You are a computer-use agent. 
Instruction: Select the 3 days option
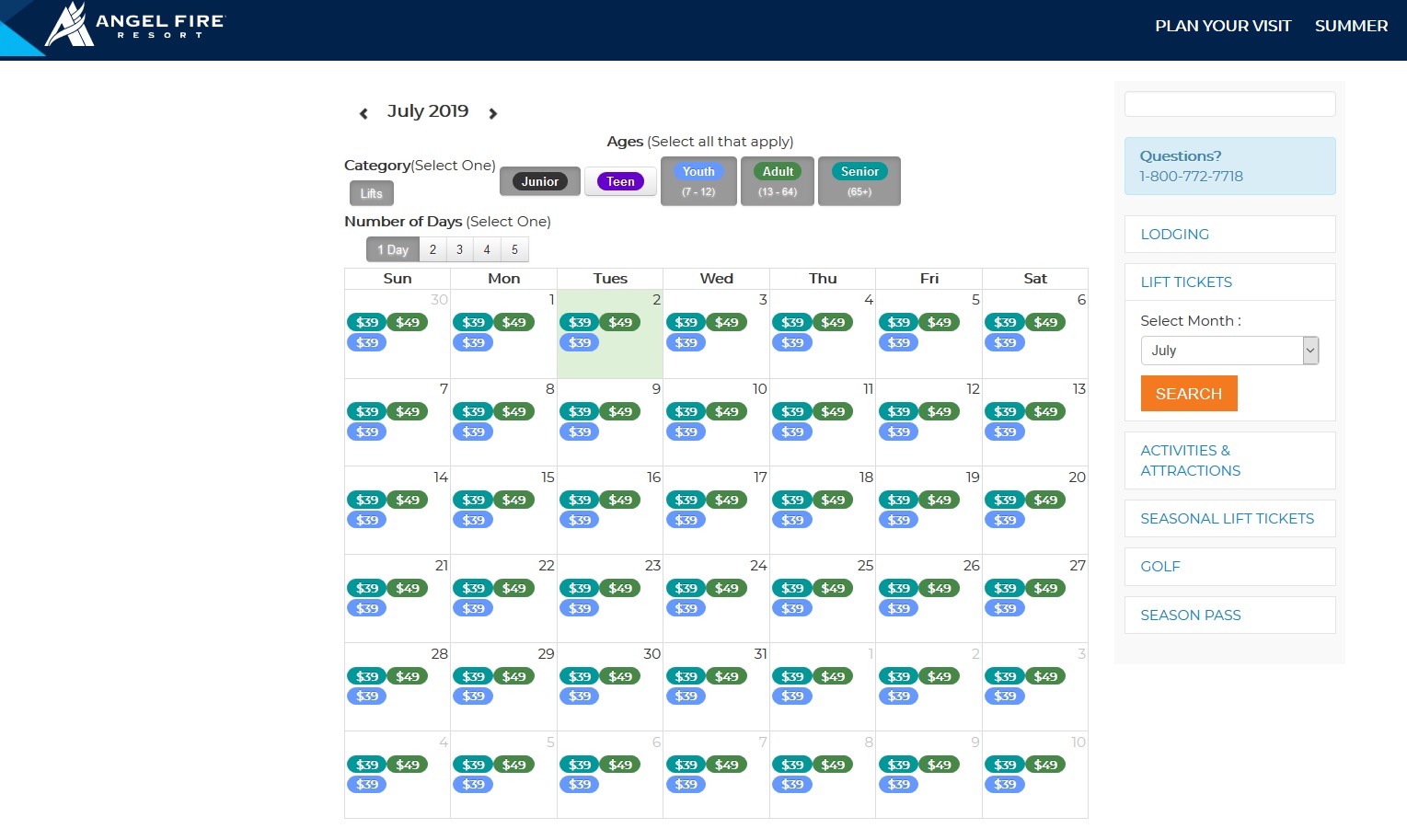460,249
